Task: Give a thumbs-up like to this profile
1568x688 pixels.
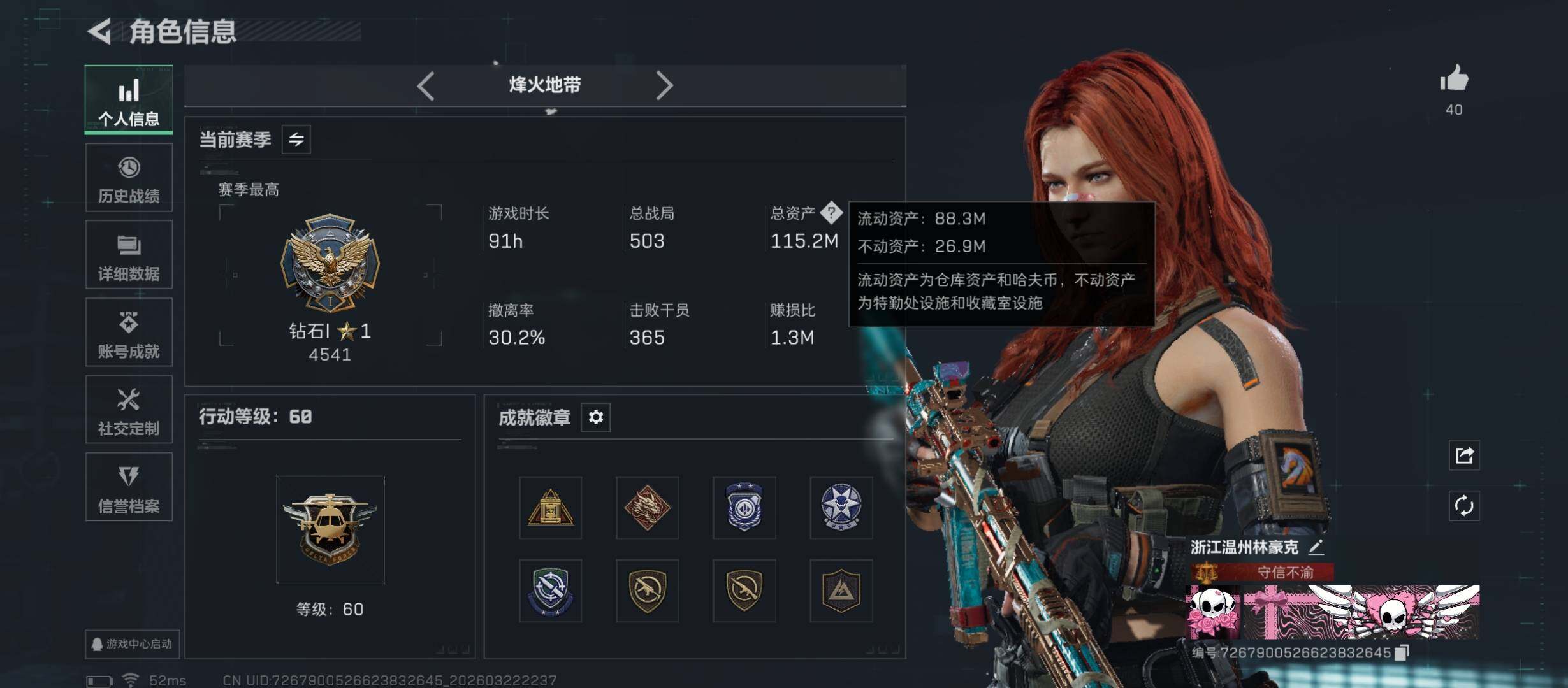Action: point(1454,79)
